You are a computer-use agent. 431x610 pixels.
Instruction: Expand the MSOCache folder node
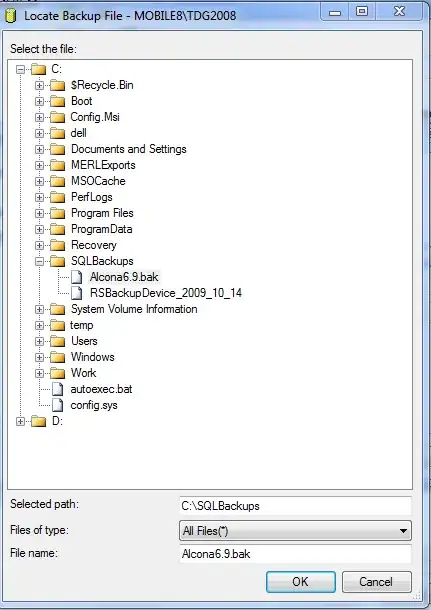pyautogui.click(x=39, y=181)
